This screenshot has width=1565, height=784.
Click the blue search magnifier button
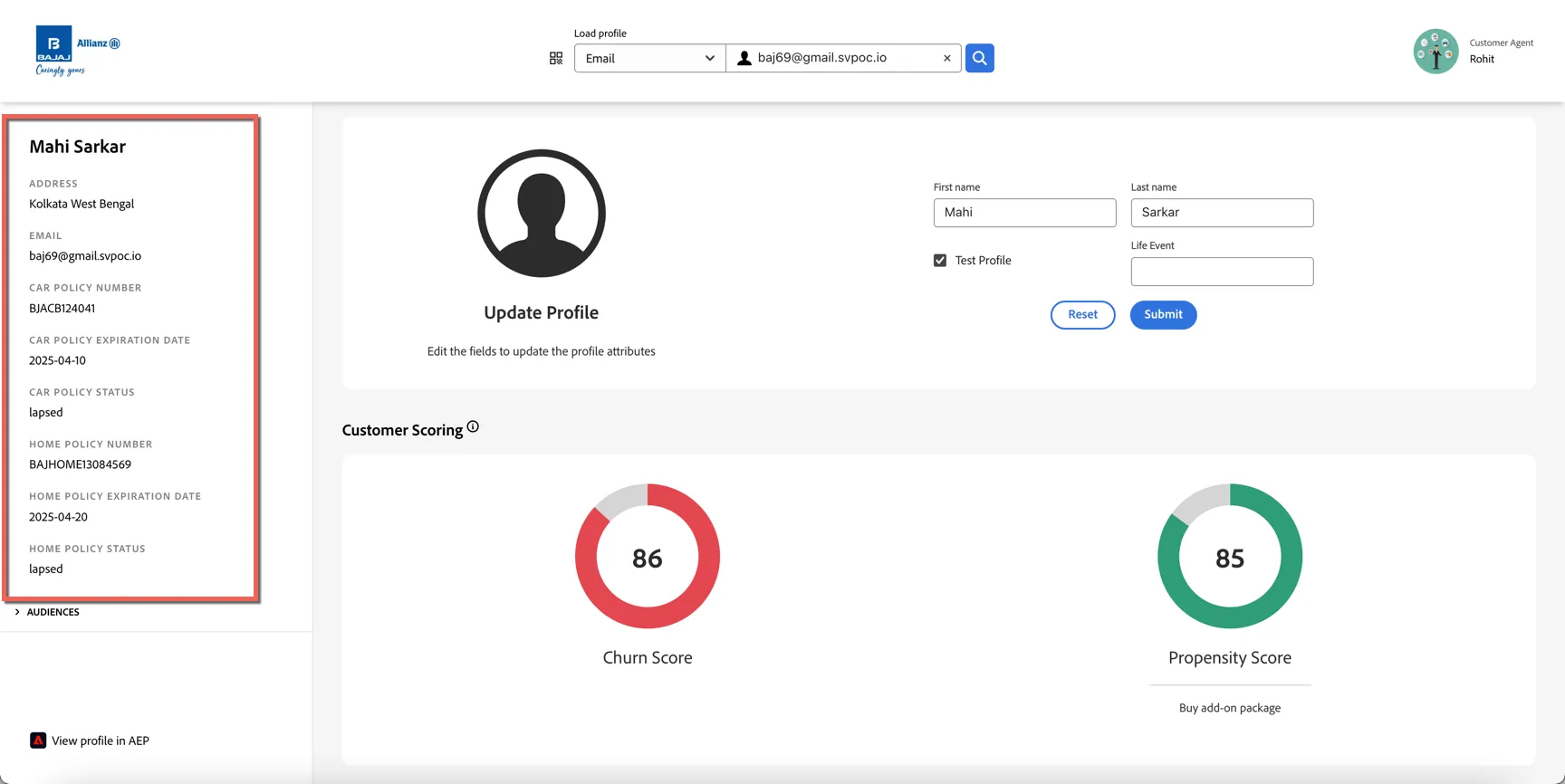coord(979,58)
